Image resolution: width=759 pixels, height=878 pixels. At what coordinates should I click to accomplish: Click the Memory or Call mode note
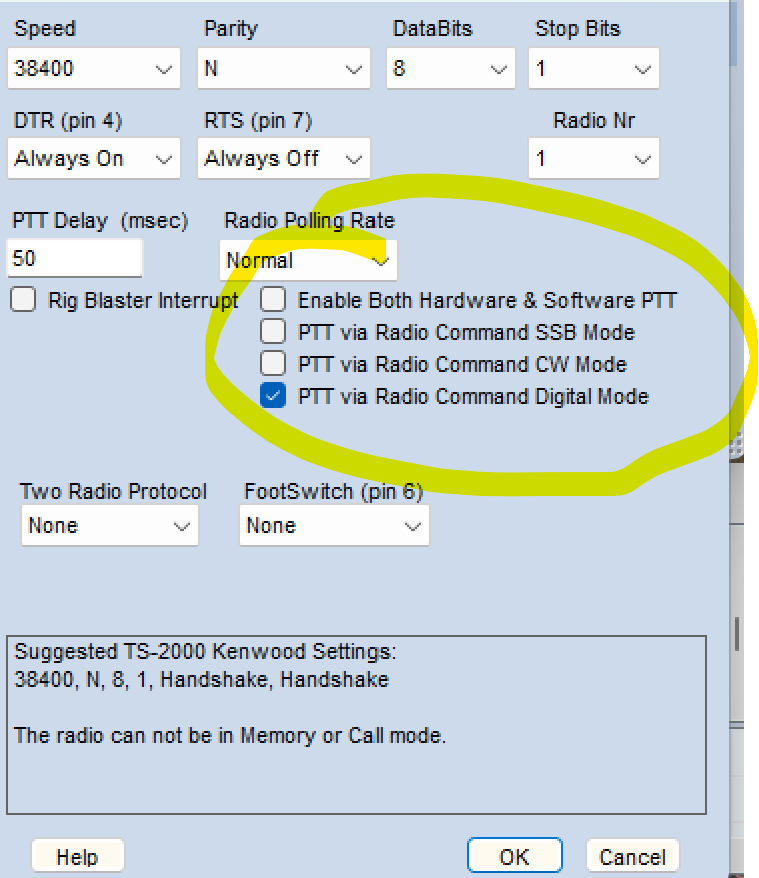[x=230, y=735]
